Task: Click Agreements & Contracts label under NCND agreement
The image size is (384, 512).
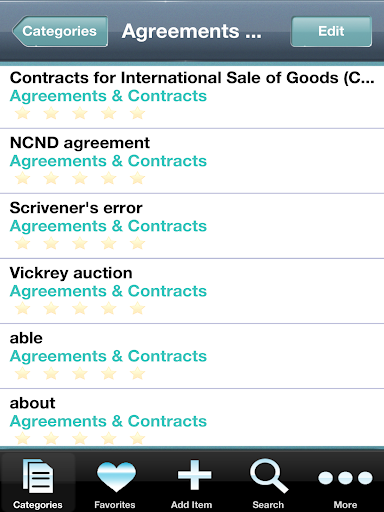Action: click(108, 161)
